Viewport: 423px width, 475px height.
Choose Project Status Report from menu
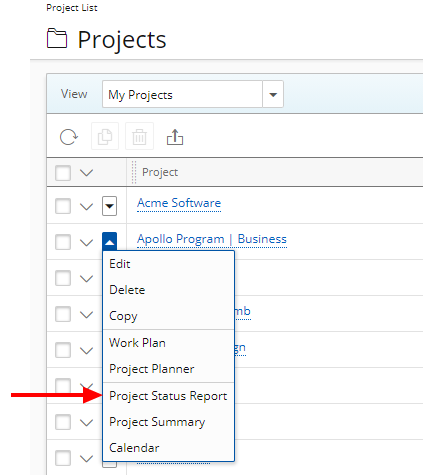pyautogui.click(x=168, y=396)
